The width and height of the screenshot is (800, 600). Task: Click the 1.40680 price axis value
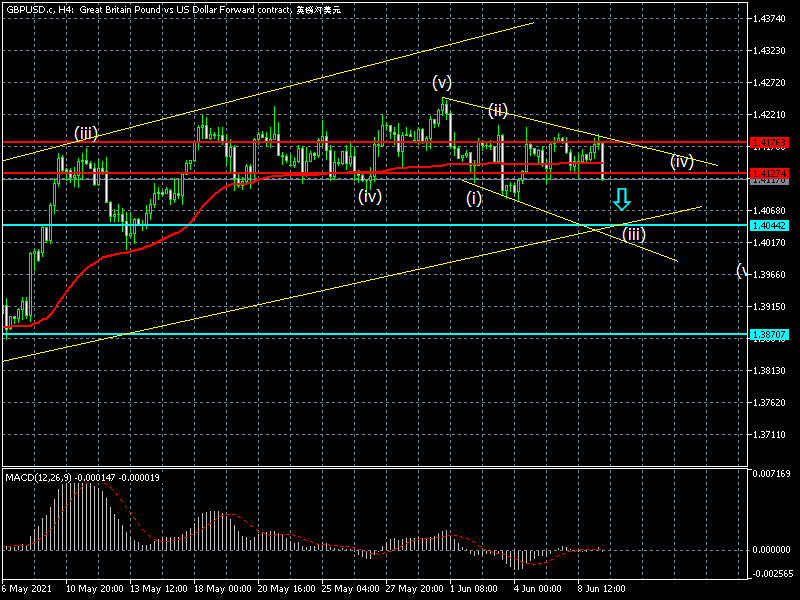(x=769, y=211)
